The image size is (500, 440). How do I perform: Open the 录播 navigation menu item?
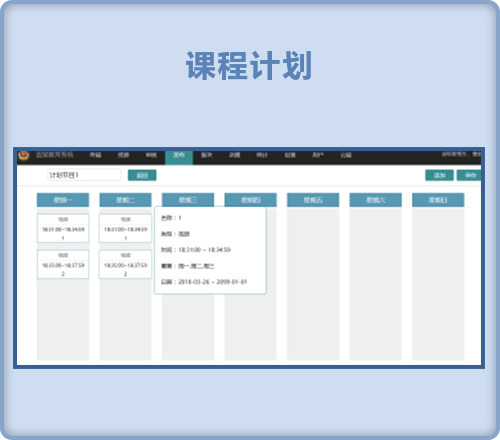click(234, 155)
